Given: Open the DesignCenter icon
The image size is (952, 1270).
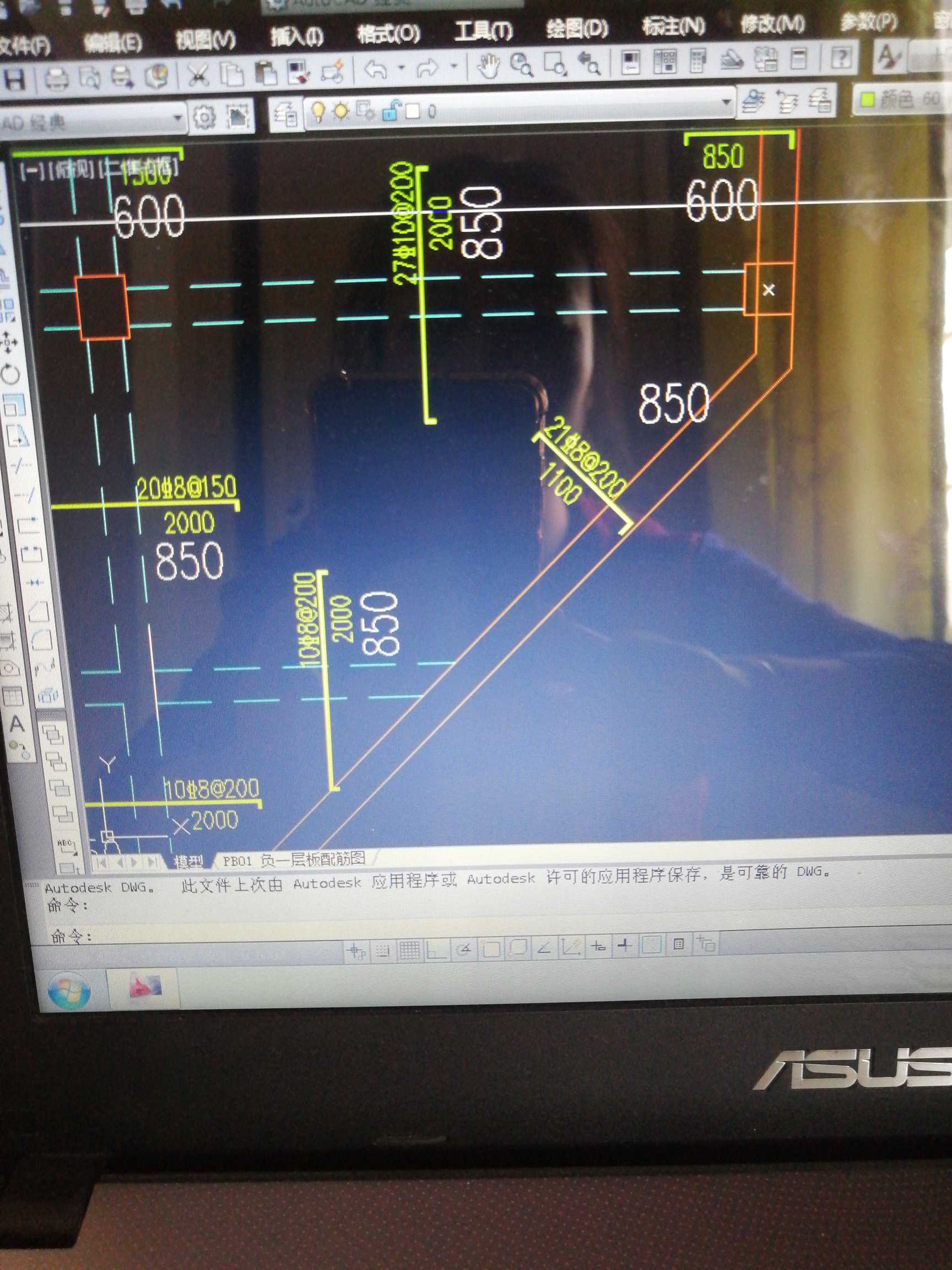Looking at the screenshot, I should pyautogui.click(x=664, y=62).
